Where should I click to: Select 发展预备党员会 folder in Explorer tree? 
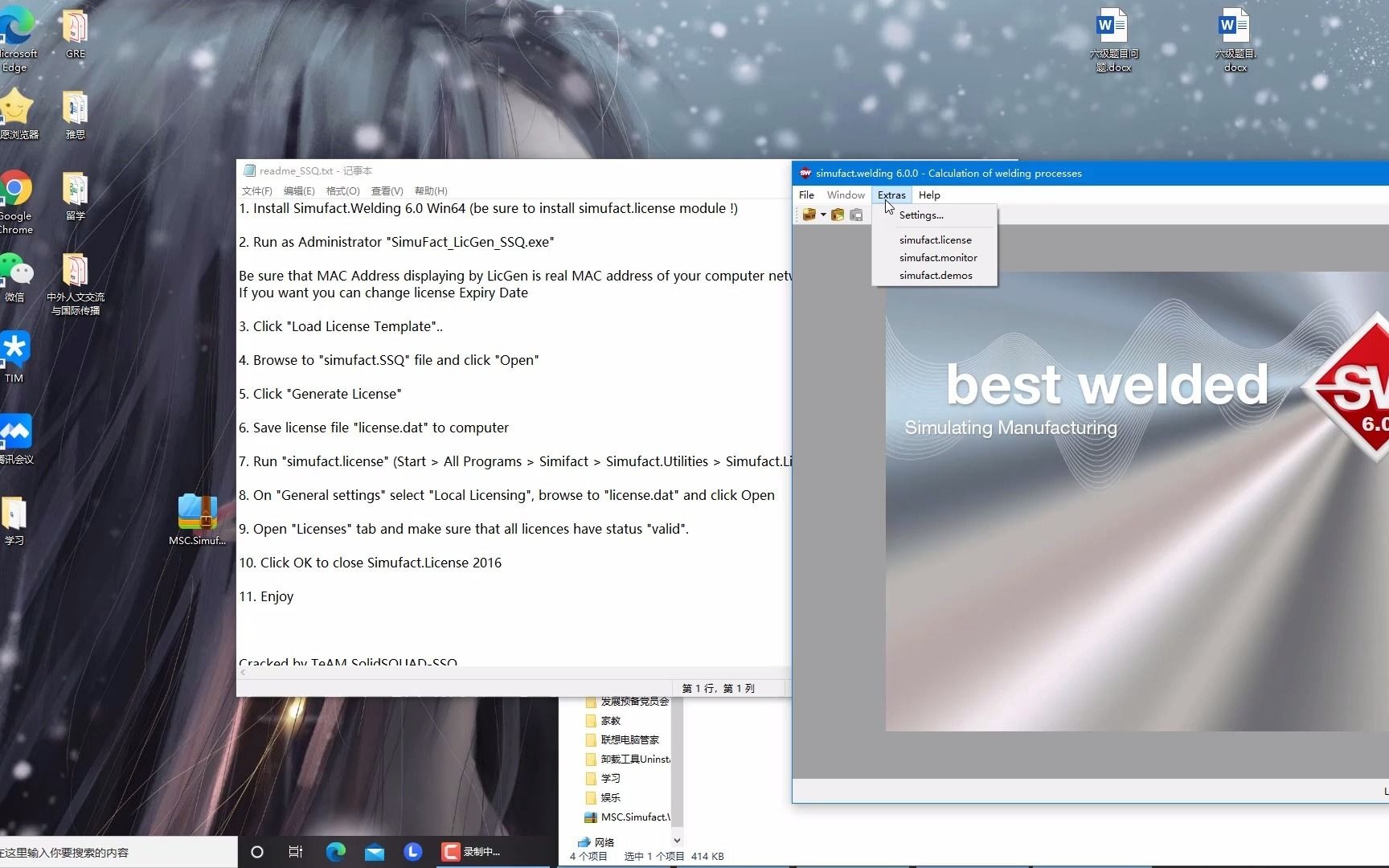tap(626, 701)
